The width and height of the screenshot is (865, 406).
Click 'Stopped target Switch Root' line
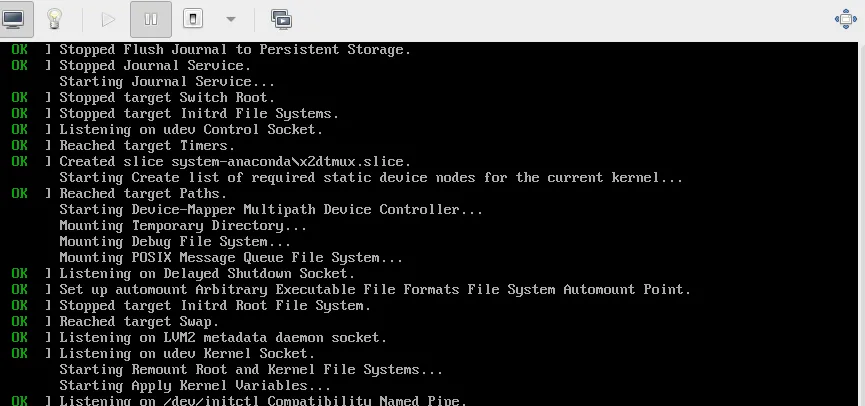click(167, 97)
